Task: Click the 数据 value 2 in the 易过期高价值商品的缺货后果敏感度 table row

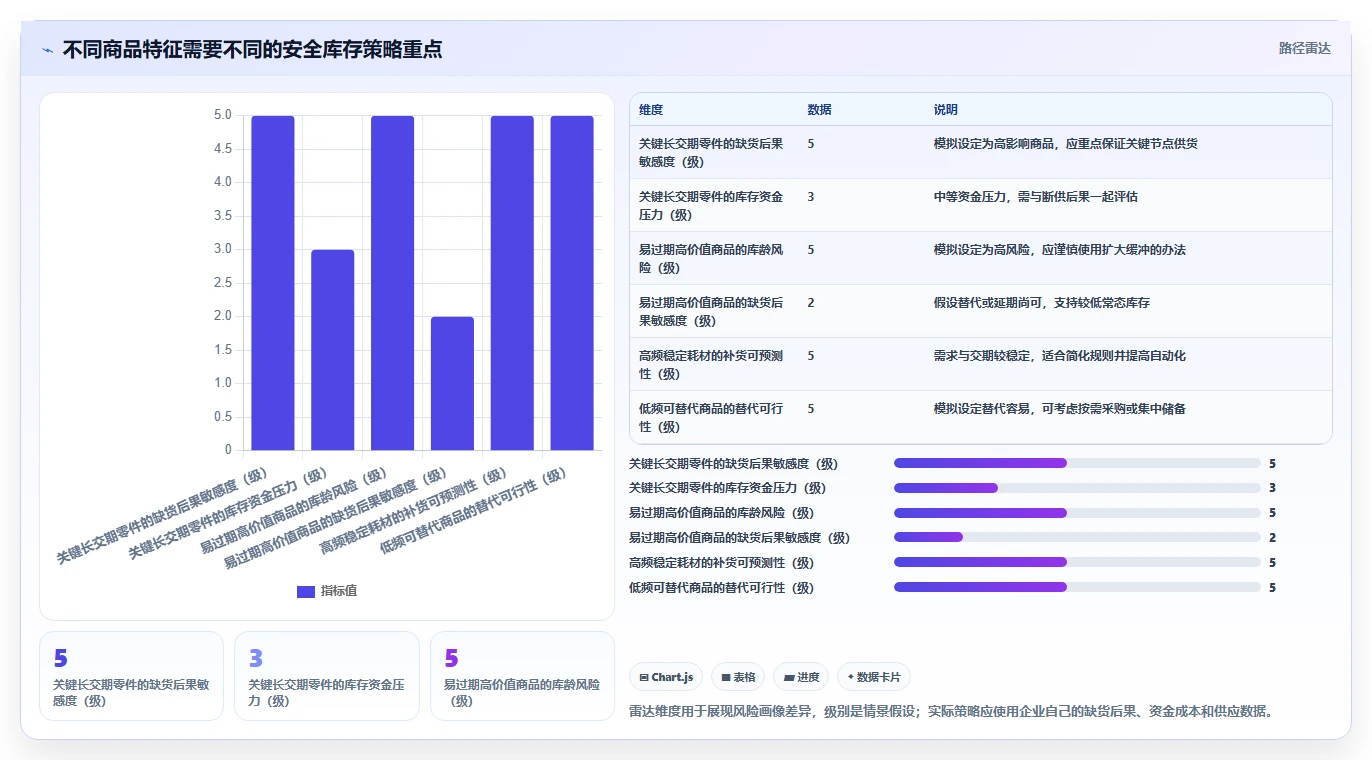Action: 810,303
